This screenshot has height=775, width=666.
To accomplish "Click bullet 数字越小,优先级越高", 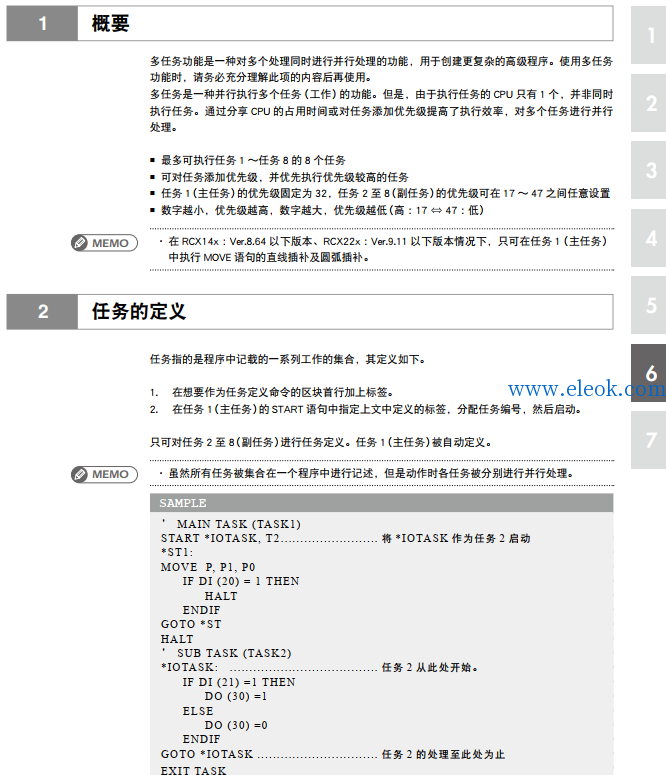I will tap(322, 210).
